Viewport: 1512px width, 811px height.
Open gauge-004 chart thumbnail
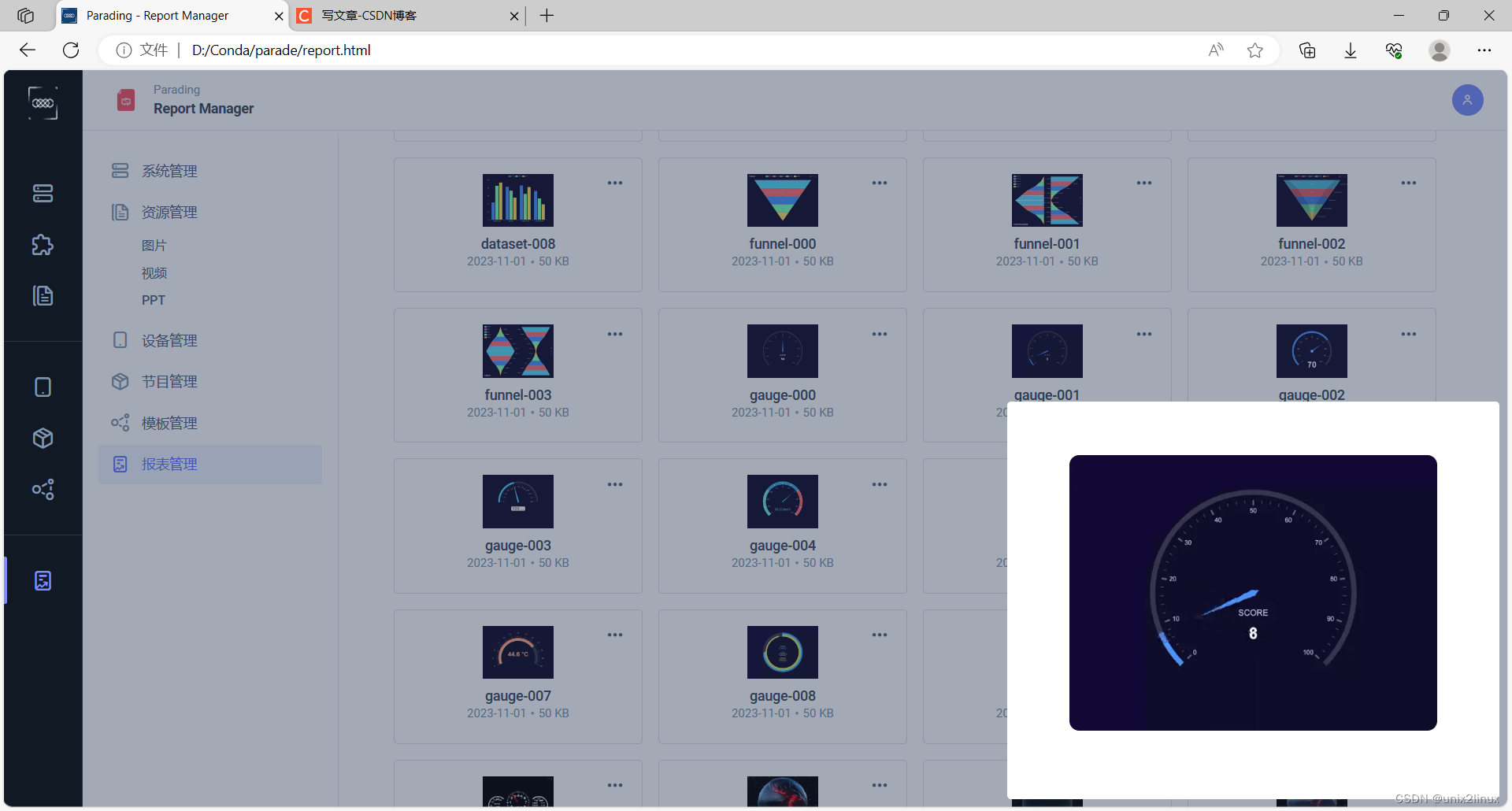pyautogui.click(x=783, y=502)
